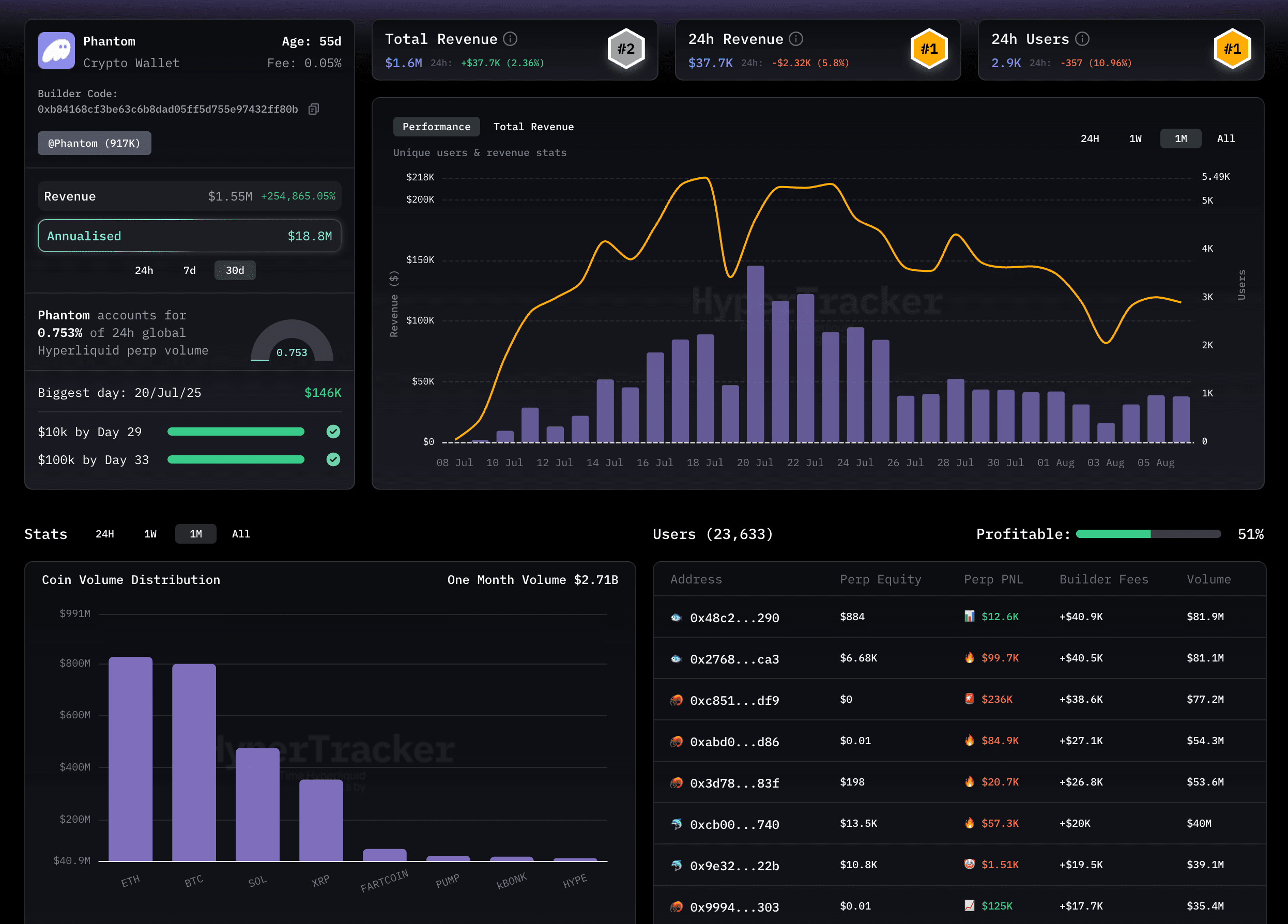The image size is (1288, 924).
Task: Click the Phantom ghost logo icon
Action: (x=56, y=51)
